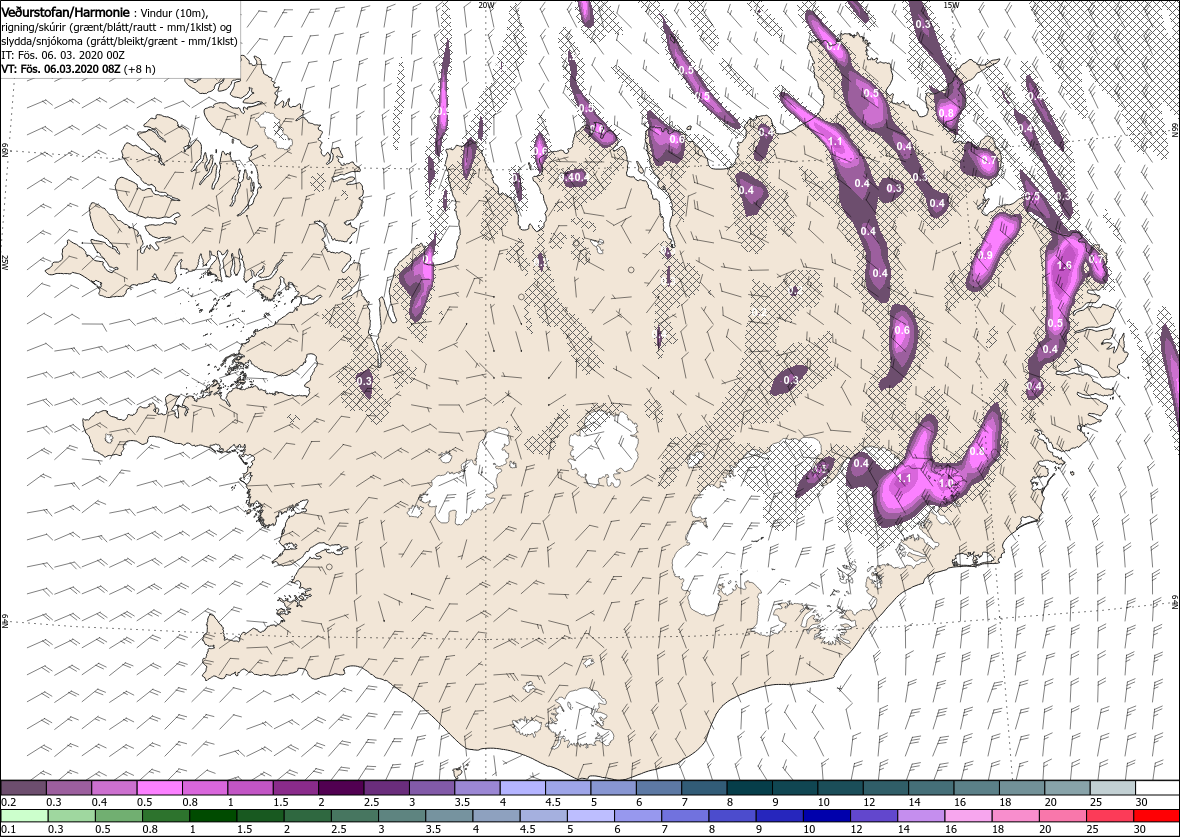Screen dimensions: 1180x837
Task: Click the 20W longitude label
Action: click(487, 5)
